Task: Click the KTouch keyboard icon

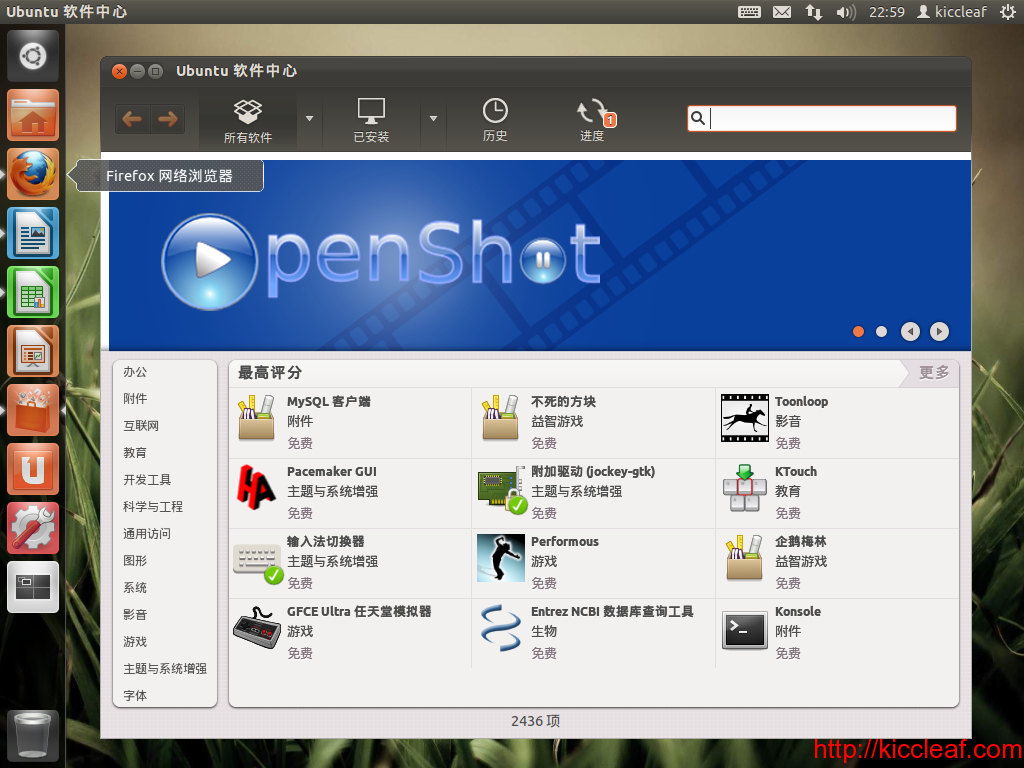Action: point(744,488)
